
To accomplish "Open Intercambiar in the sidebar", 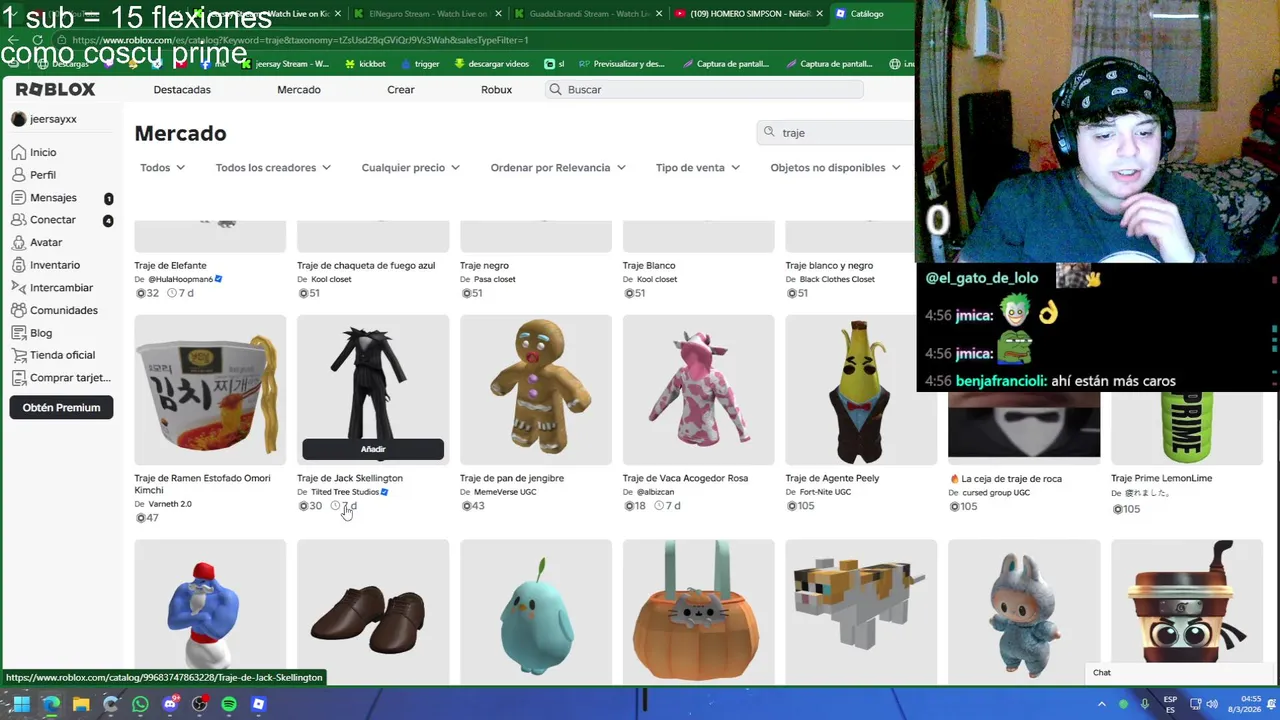I will 61,288.
